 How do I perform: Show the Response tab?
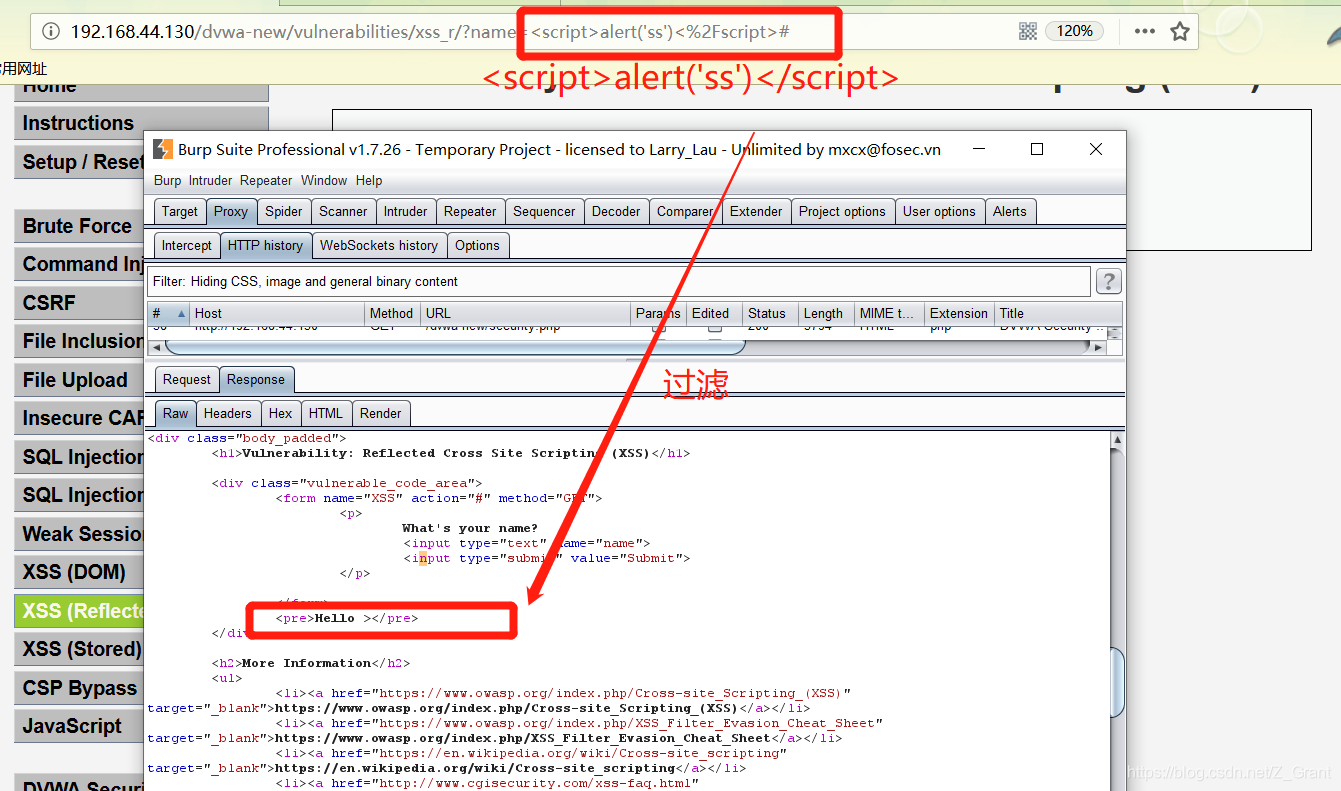click(x=256, y=379)
